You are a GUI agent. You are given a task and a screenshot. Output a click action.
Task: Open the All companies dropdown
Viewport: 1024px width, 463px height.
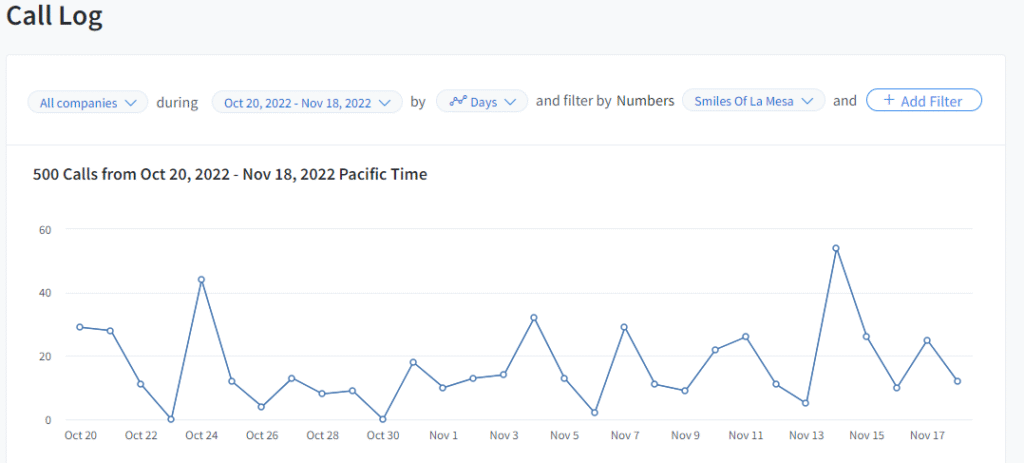click(88, 102)
